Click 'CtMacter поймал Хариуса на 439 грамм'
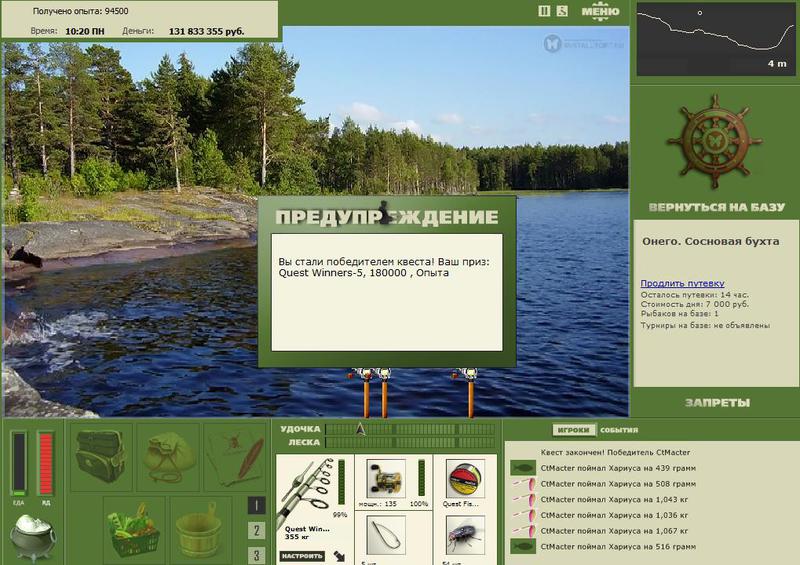Image resolution: width=800 pixels, height=565 pixels. [x=618, y=468]
